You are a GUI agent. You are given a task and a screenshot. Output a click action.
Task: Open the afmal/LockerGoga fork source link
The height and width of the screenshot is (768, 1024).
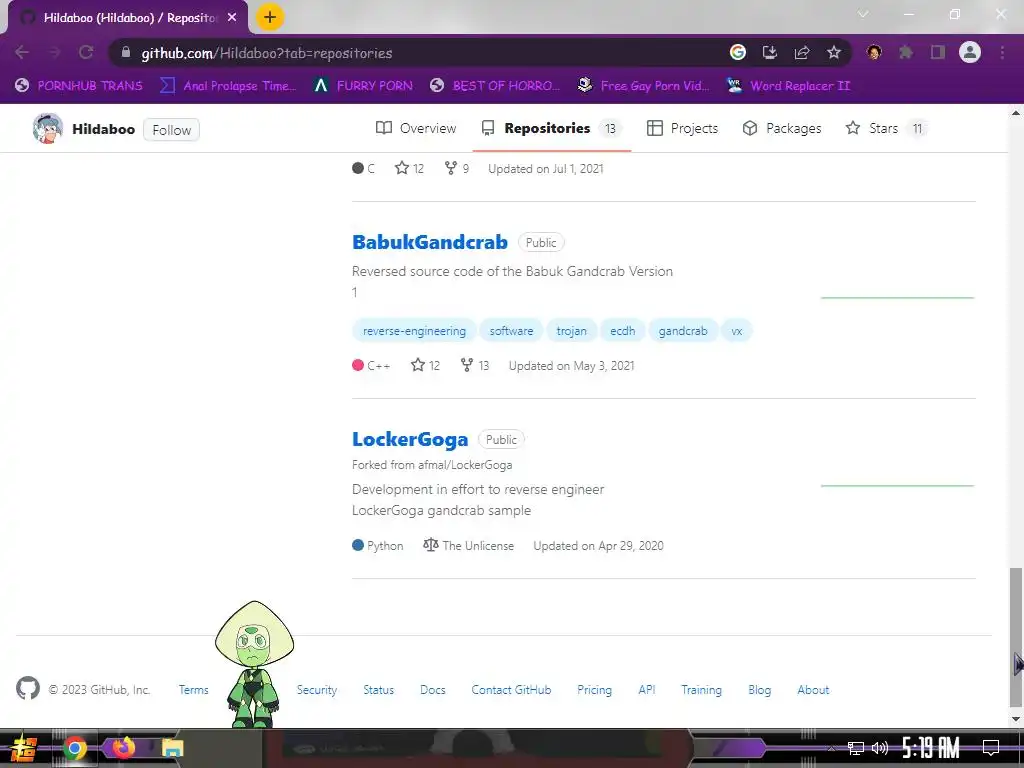tap(465, 465)
